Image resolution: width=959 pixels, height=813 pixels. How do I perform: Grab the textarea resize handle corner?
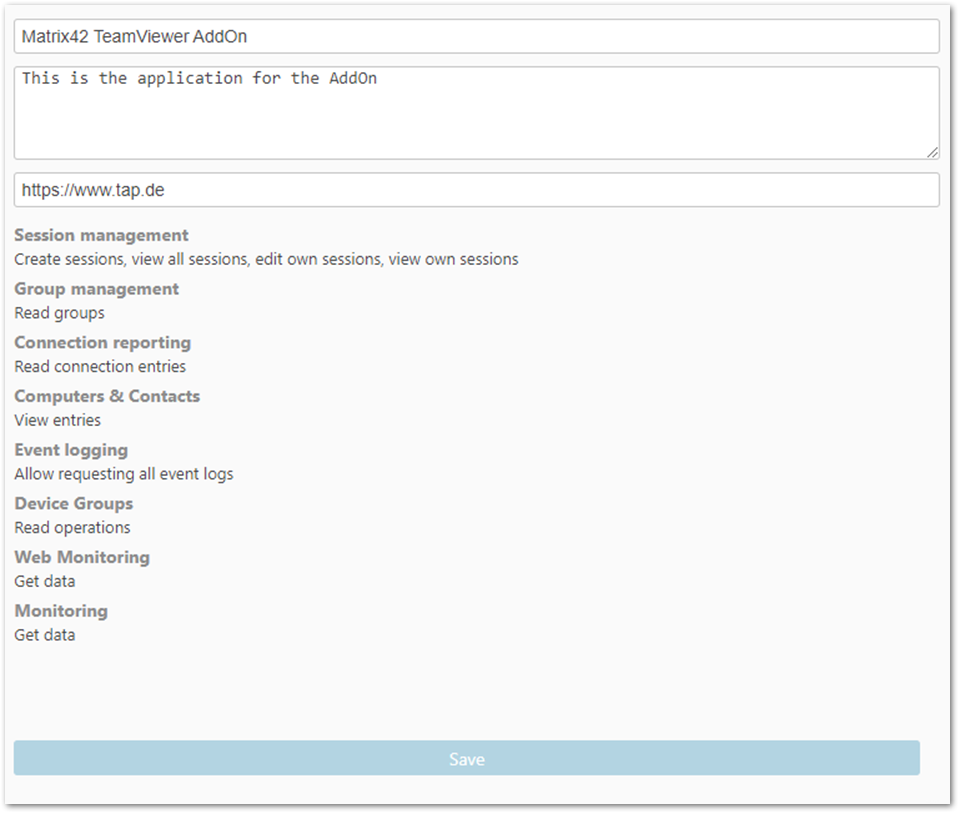click(932, 152)
